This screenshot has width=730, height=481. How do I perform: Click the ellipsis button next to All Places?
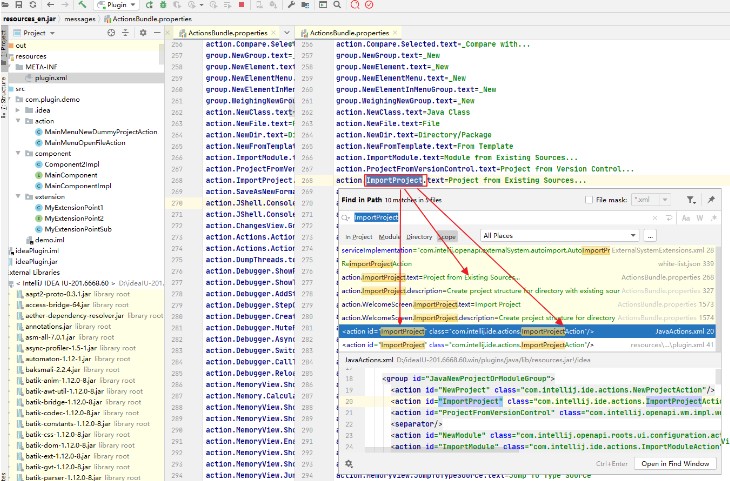[650, 236]
